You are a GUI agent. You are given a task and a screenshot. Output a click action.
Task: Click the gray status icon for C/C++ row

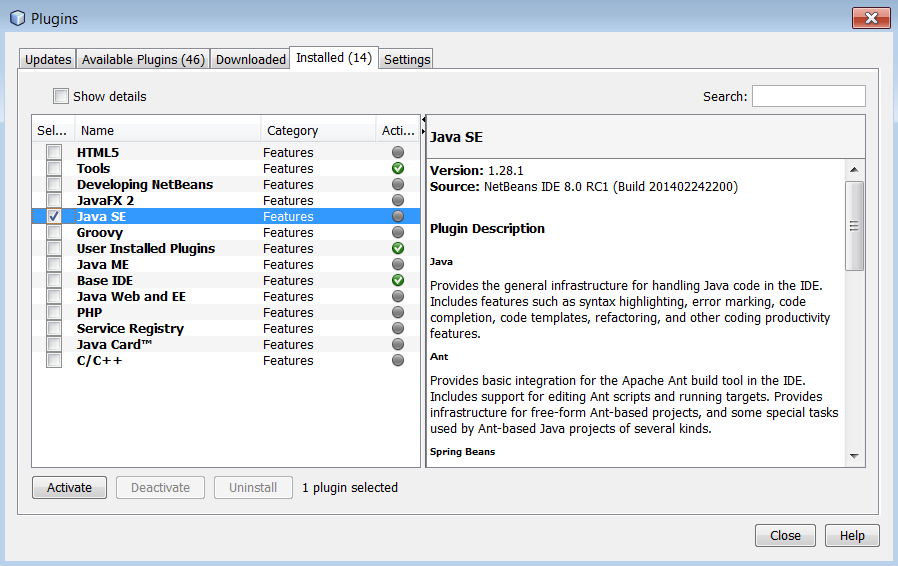tap(398, 361)
